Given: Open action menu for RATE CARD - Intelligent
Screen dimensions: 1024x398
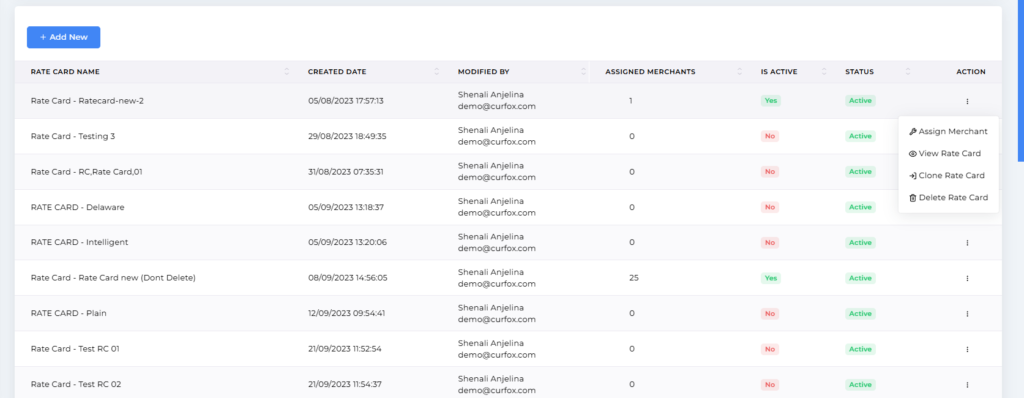Looking at the screenshot, I should point(967,242).
